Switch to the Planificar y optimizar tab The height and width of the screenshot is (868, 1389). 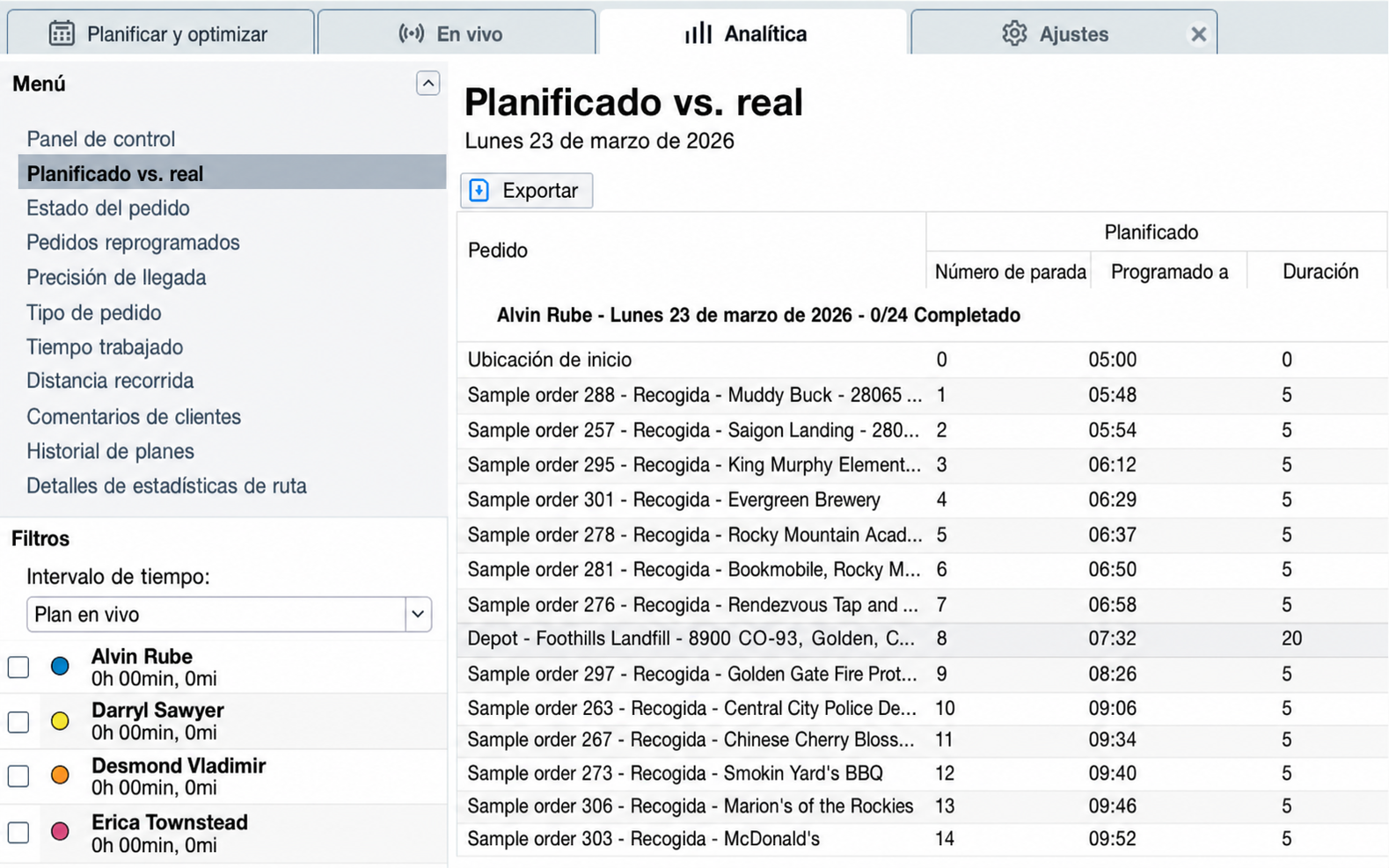(x=160, y=33)
